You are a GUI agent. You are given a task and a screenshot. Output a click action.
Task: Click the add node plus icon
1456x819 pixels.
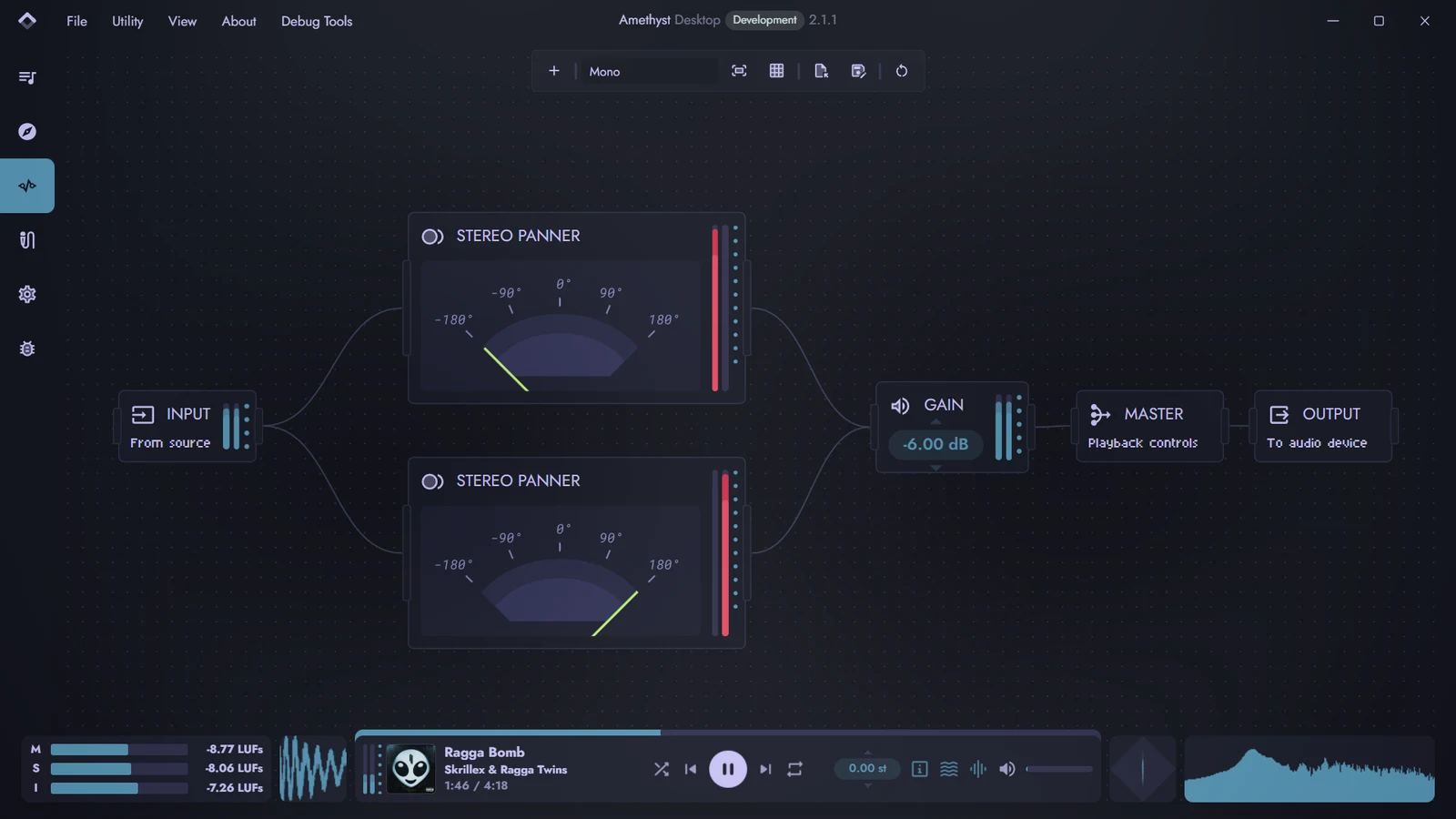553,71
